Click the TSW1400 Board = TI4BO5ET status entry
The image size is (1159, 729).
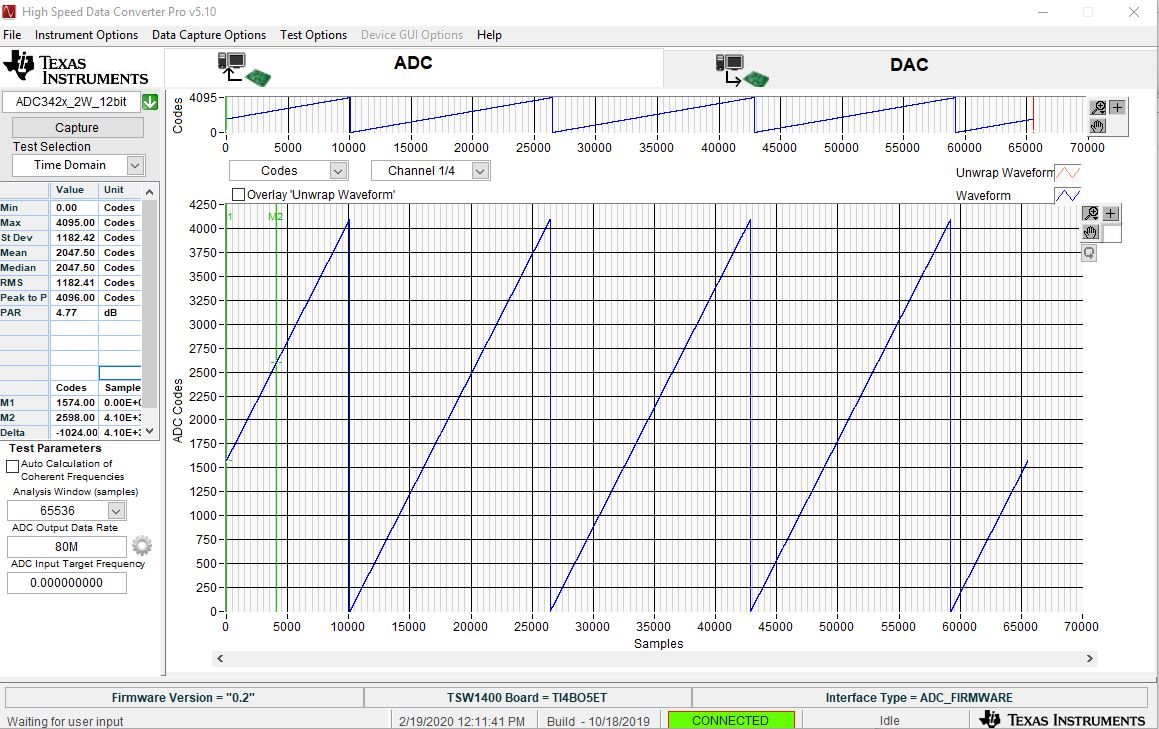pyautogui.click(x=527, y=697)
